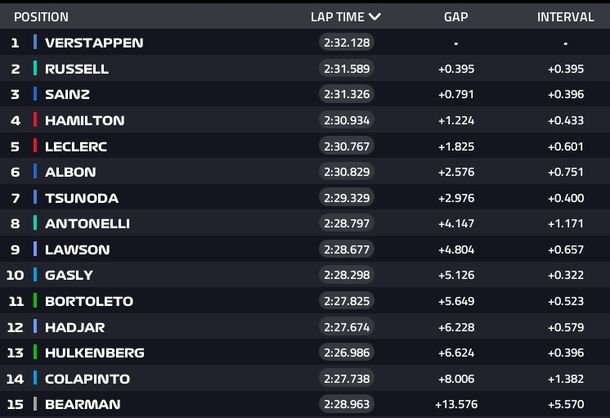Click the 2:32.128 lap time pill
610x418 pixels.
click(345, 43)
